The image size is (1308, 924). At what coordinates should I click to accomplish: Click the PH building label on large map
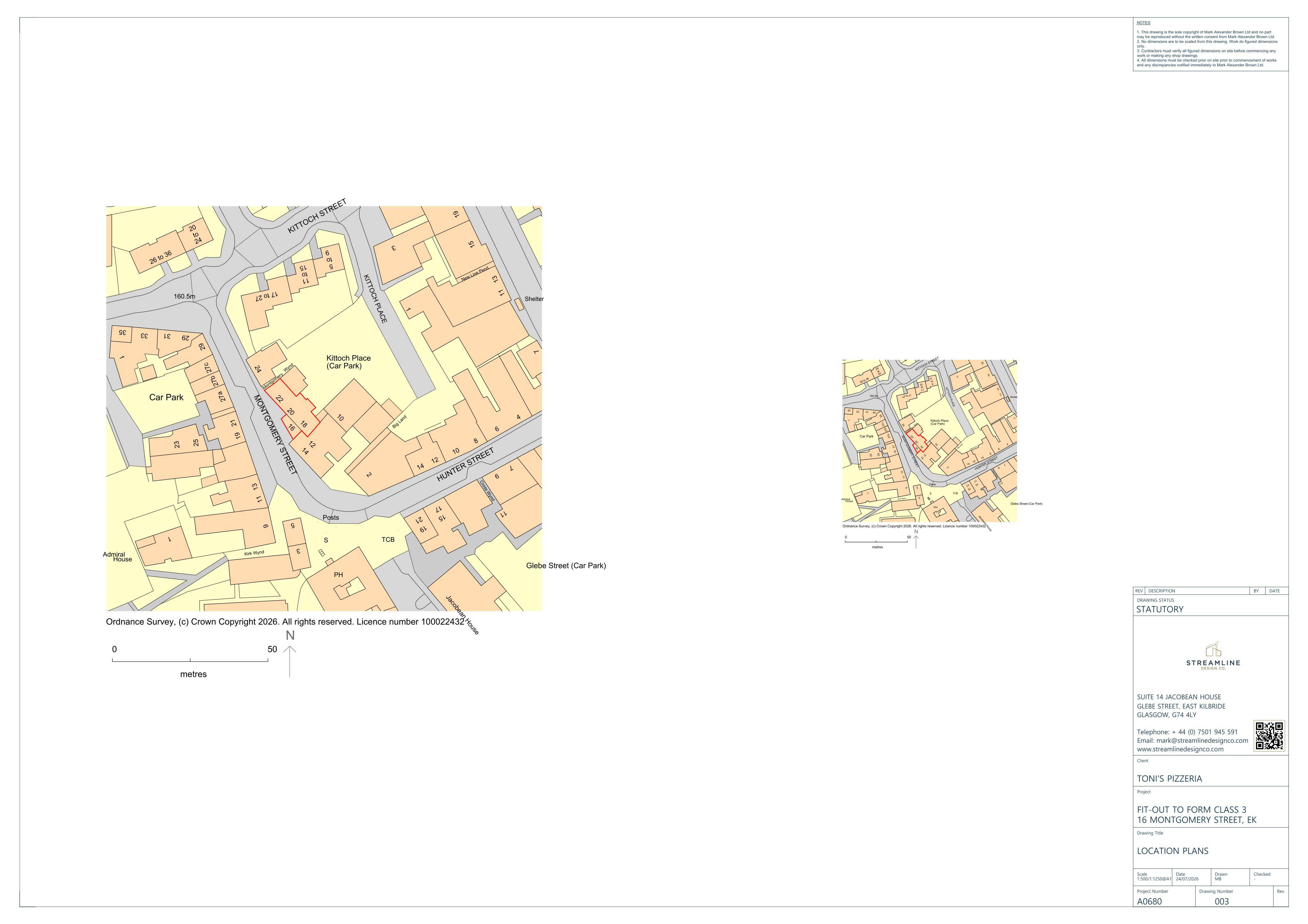point(338,575)
